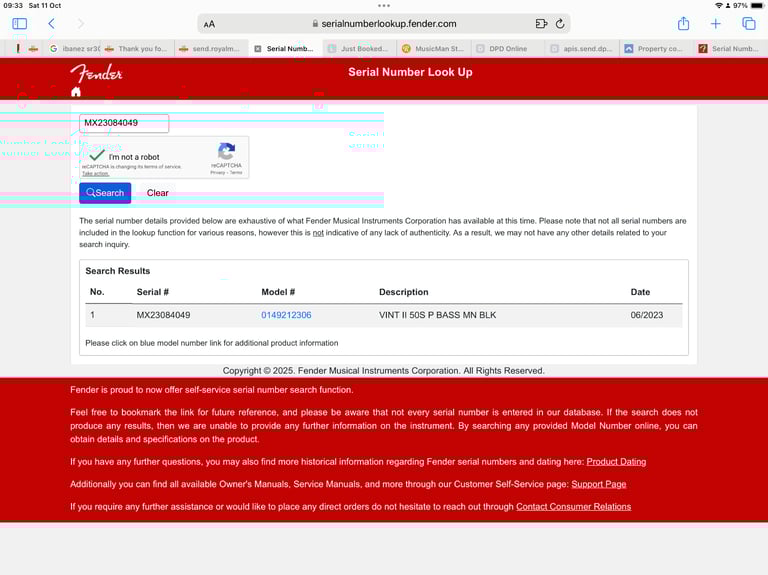Click the Fender home icon
The height and width of the screenshot is (575, 768).
(75, 92)
